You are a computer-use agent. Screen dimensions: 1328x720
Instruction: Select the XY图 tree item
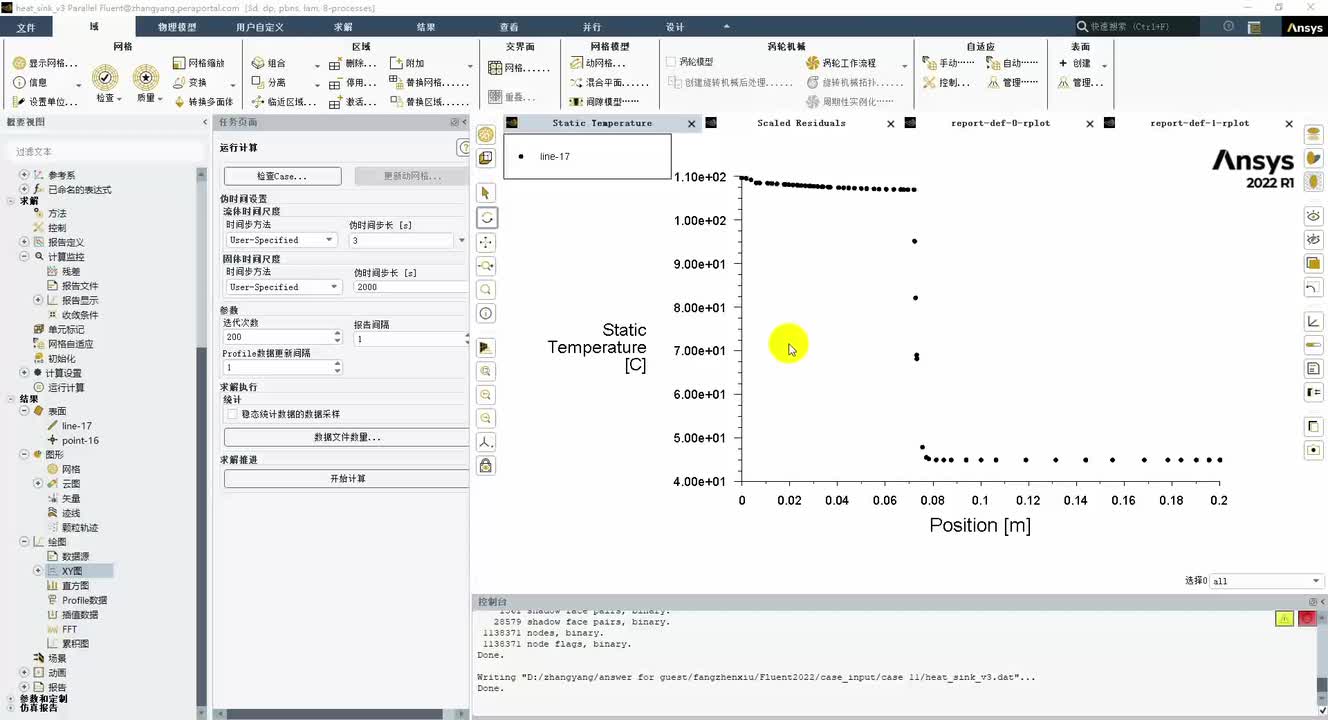[72, 571]
